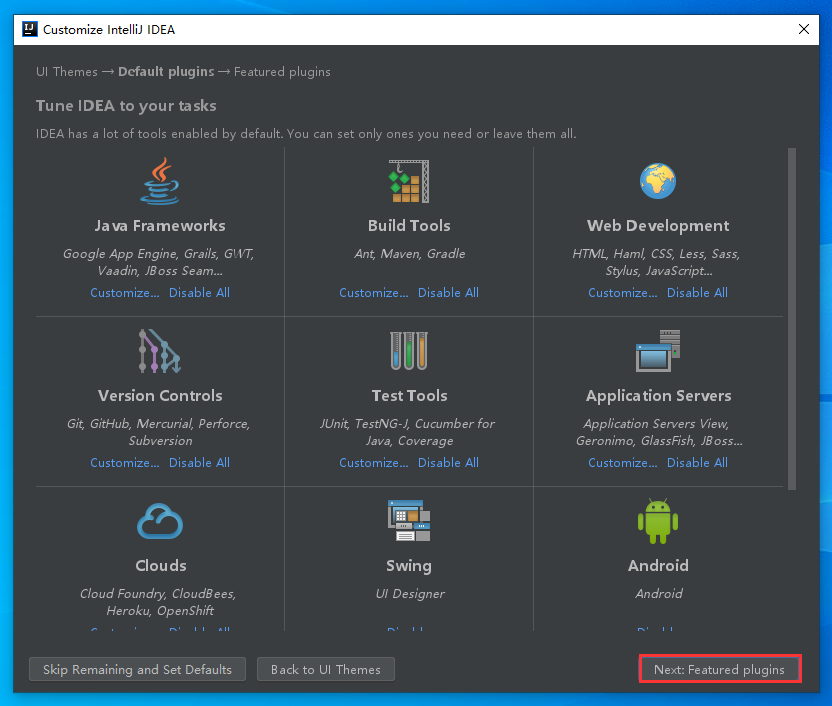Click the Swing heading
The width and height of the screenshot is (832, 706).
pos(409,566)
